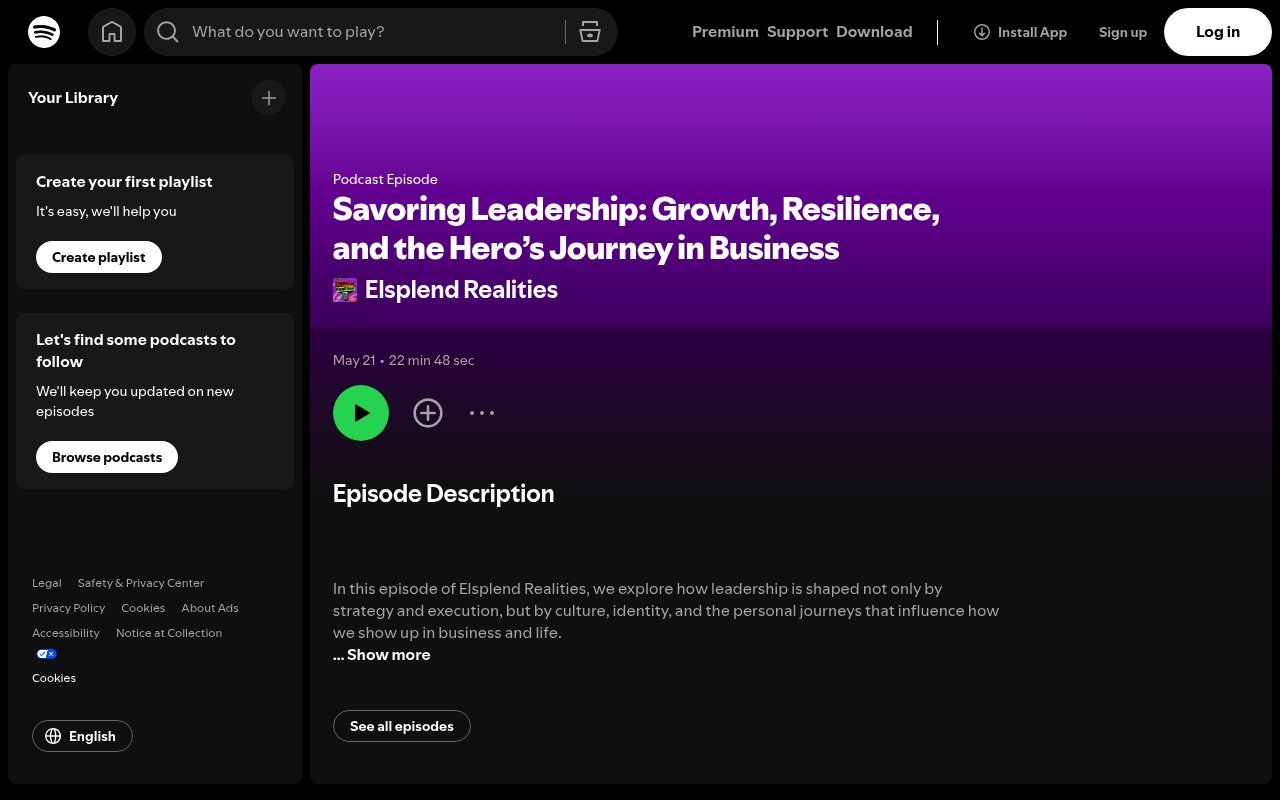Click the "It's easy, we'll help you" text
Screen dimensions: 1280x800
click(106, 211)
